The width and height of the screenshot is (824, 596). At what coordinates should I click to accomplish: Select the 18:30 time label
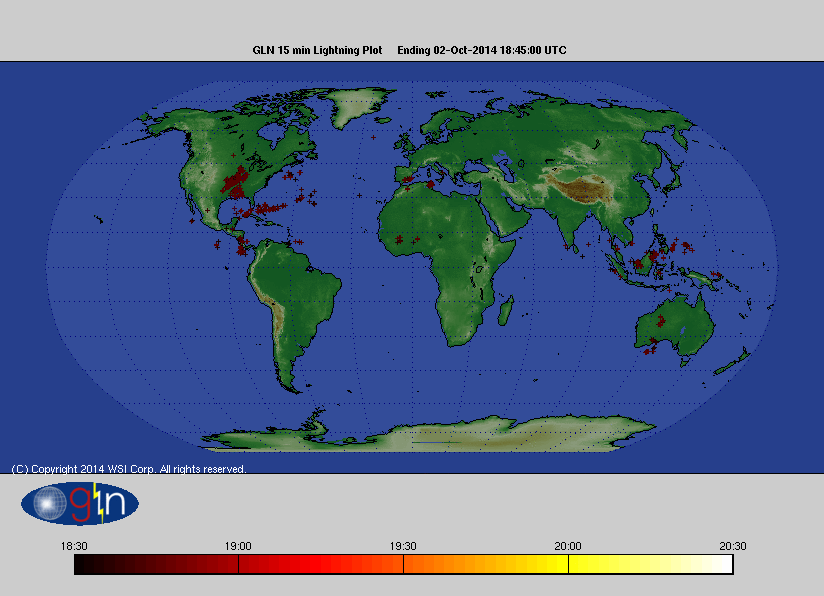tap(76, 546)
